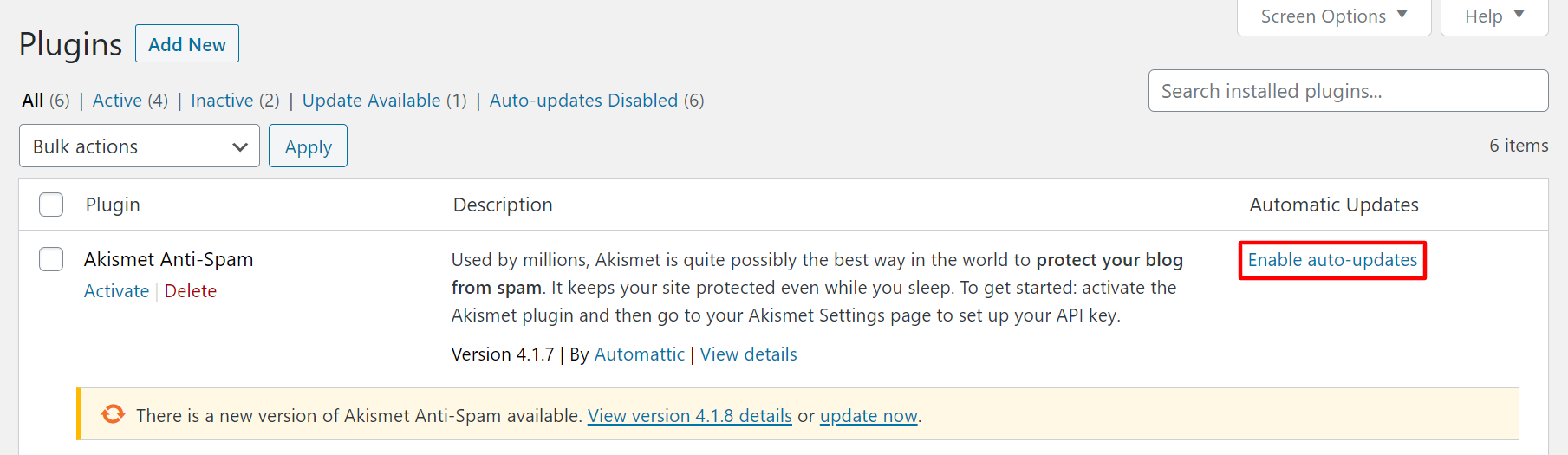Open the Automattic author link
Image resolution: width=1568 pixels, height=455 pixels.
coord(639,354)
